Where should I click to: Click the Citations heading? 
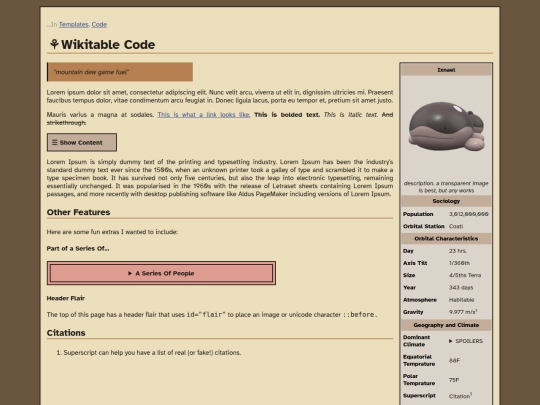click(x=66, y=333)
